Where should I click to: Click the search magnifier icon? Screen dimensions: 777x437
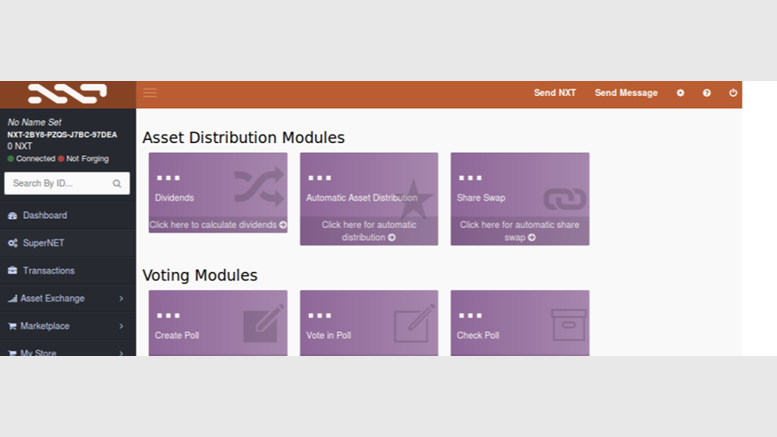coord(117,184)
